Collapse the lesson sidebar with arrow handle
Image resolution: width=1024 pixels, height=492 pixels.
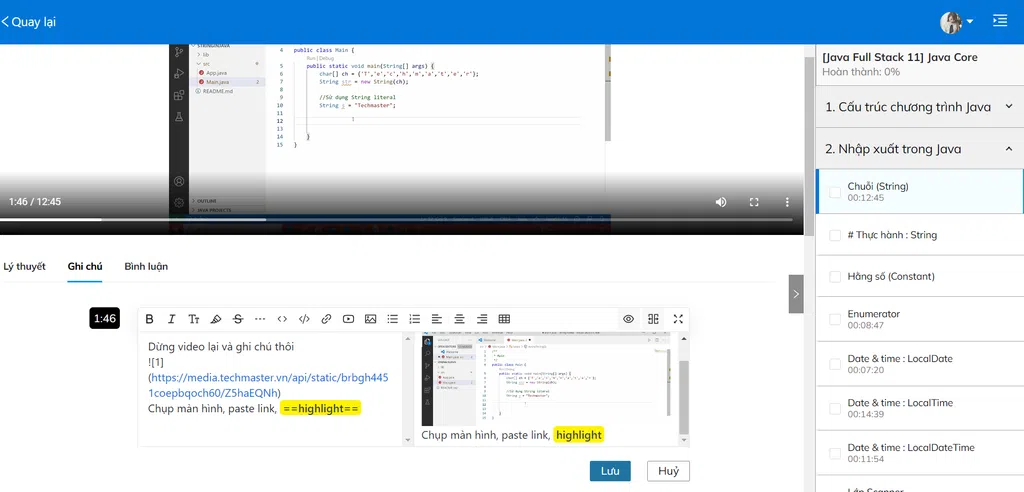[796, 294]
